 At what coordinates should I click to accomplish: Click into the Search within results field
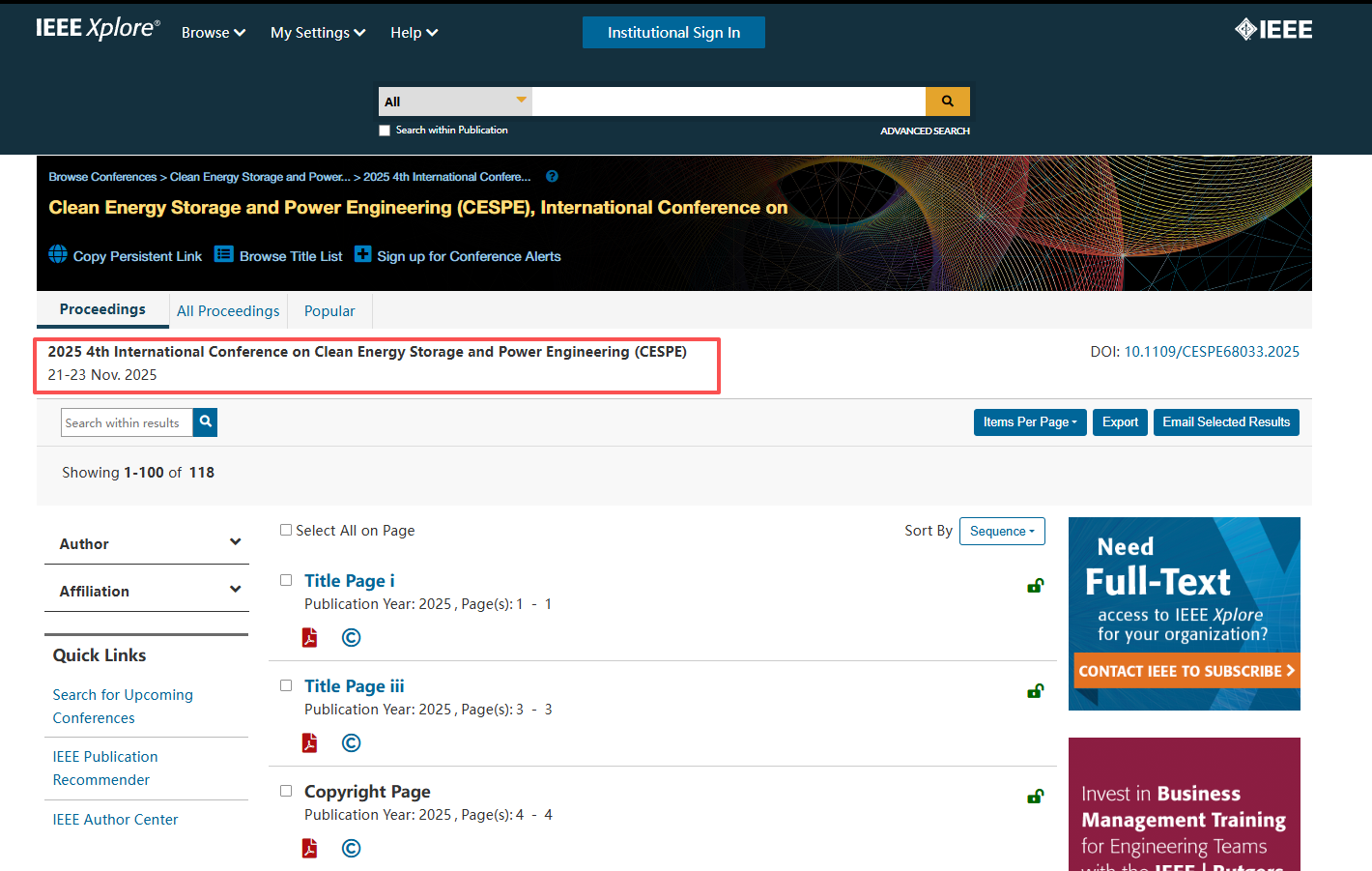127,422
